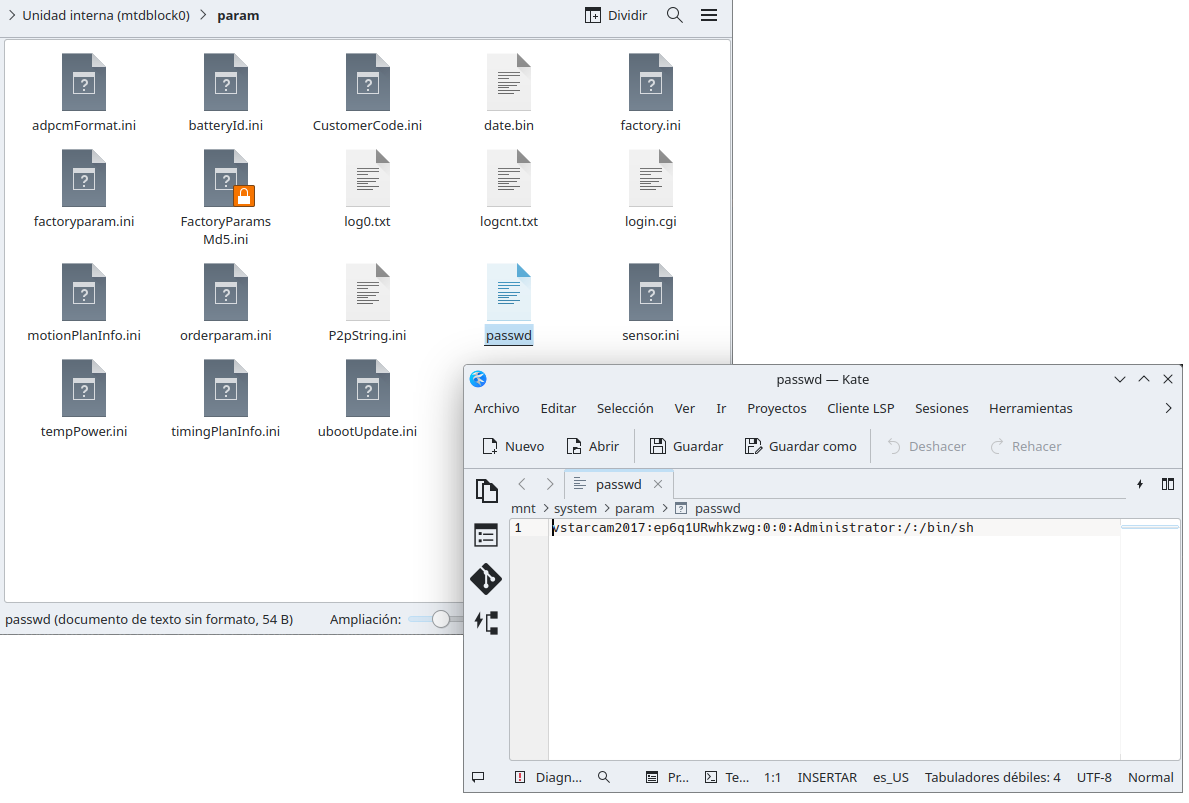Open the Projects list sidebar panel

(486, 535)
